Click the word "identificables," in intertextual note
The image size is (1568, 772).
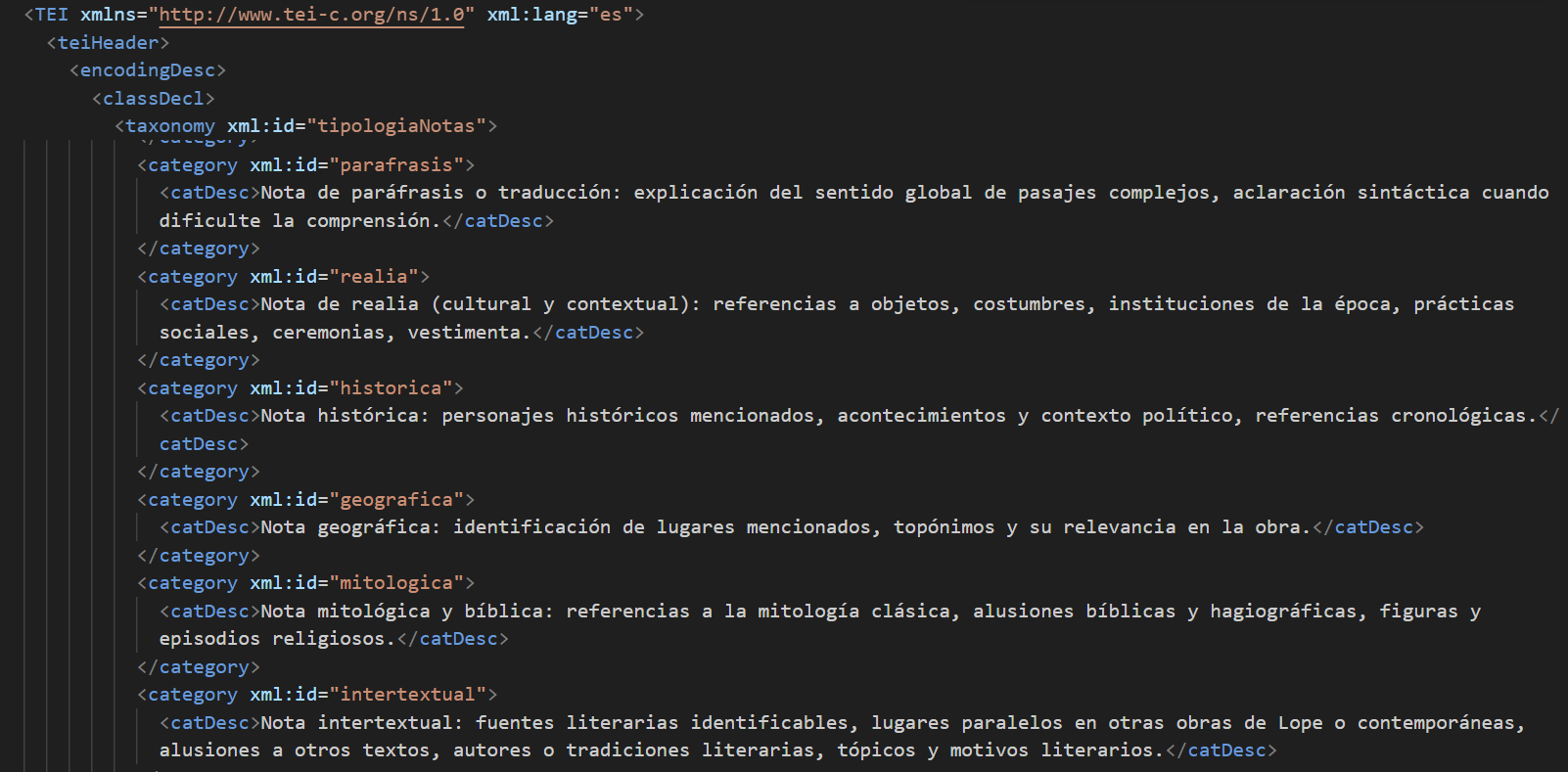tap(775, 723)
